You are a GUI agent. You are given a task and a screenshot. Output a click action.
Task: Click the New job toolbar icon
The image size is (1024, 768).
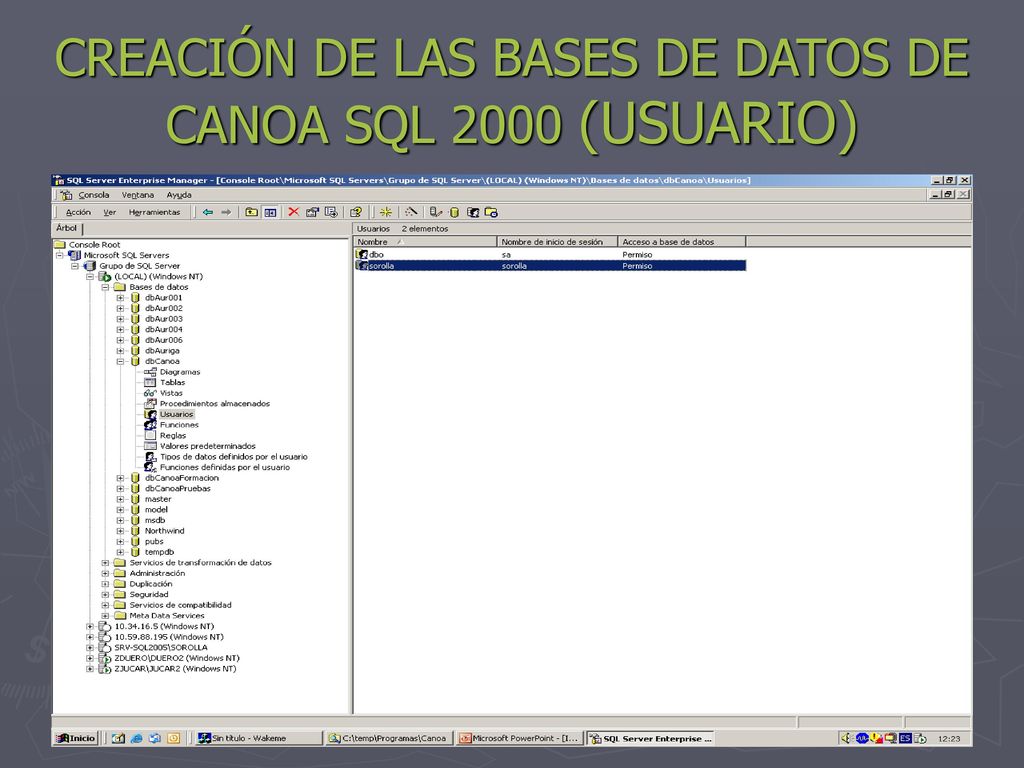coord(491,212)
